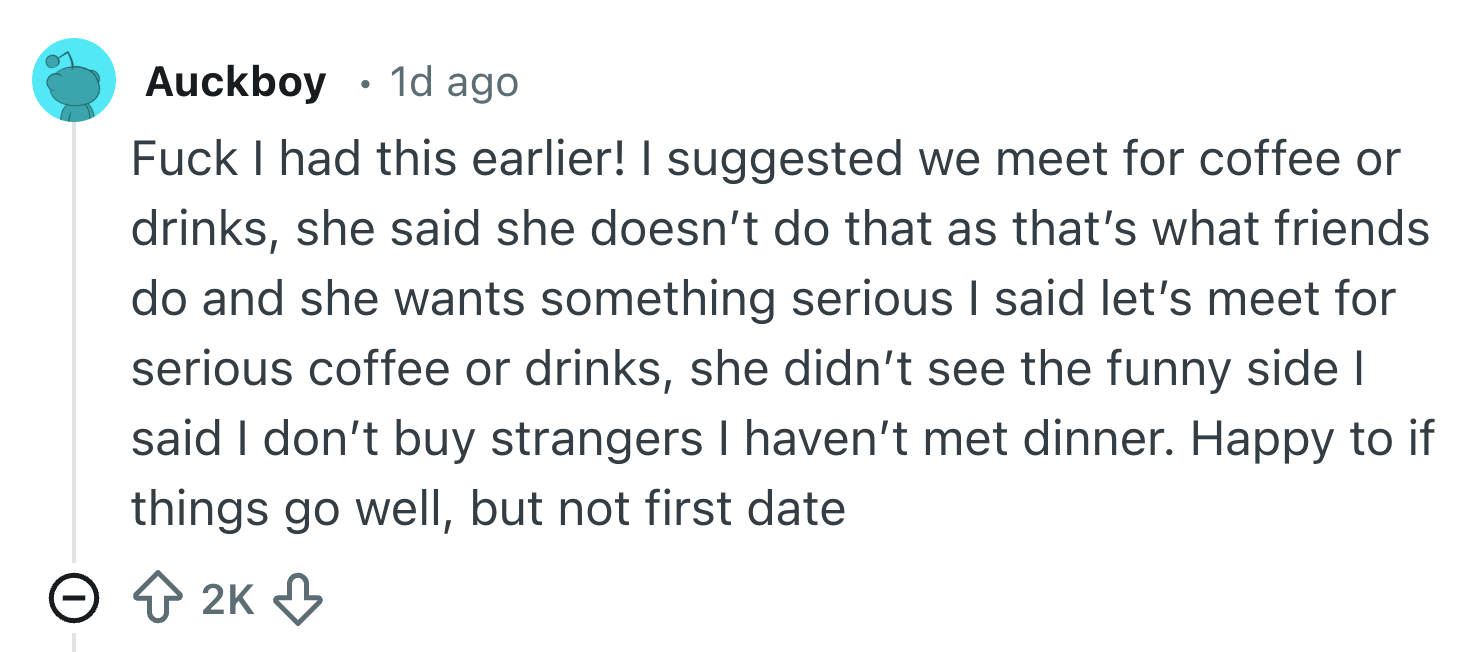
Task: Collapse the comment thread with minus icon
Action: click(73, 598)
